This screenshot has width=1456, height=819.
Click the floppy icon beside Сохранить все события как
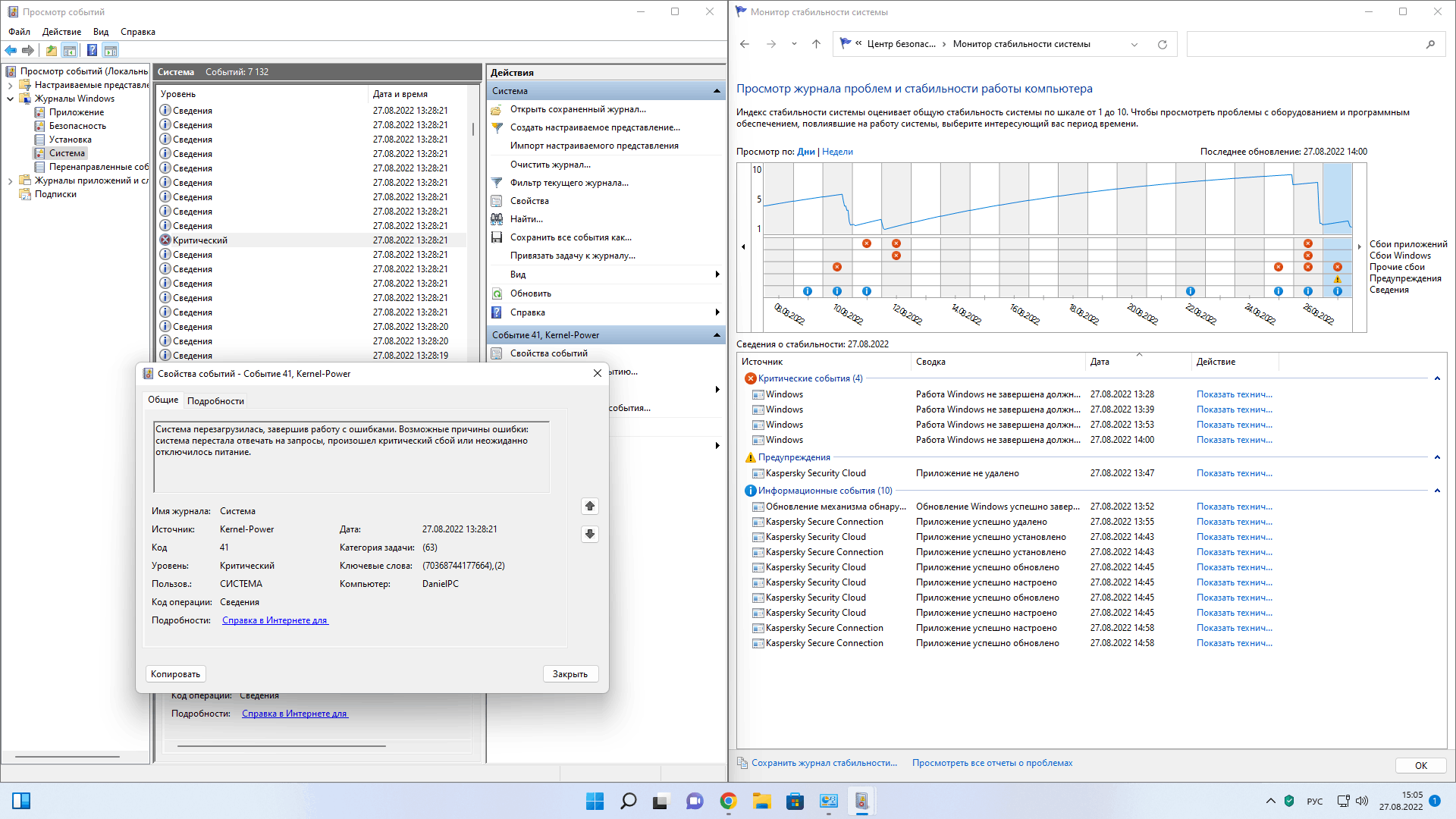pyautogui.click(x=497, y=237)
